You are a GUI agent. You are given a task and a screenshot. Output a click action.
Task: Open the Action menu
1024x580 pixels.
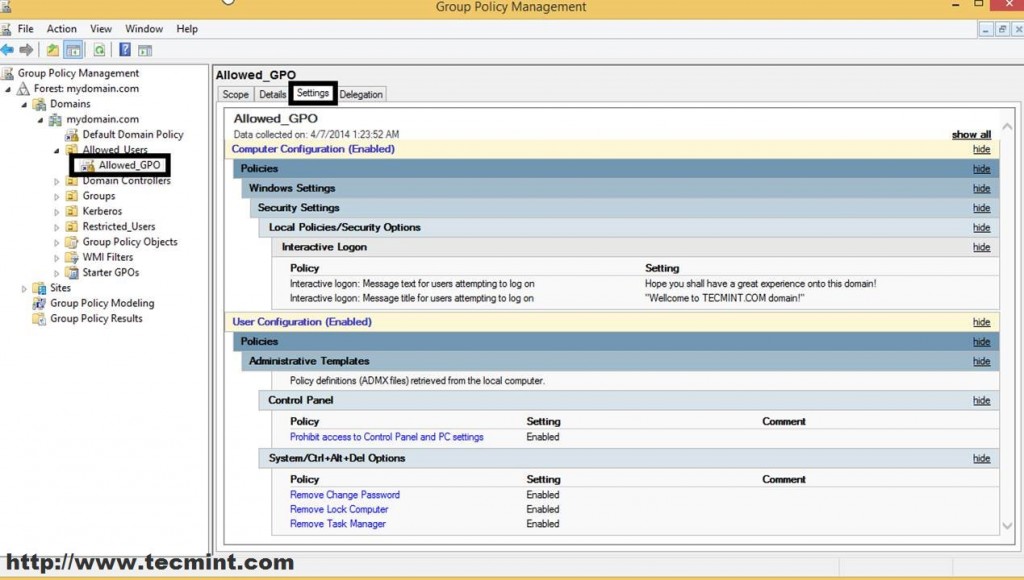[61, 29]
